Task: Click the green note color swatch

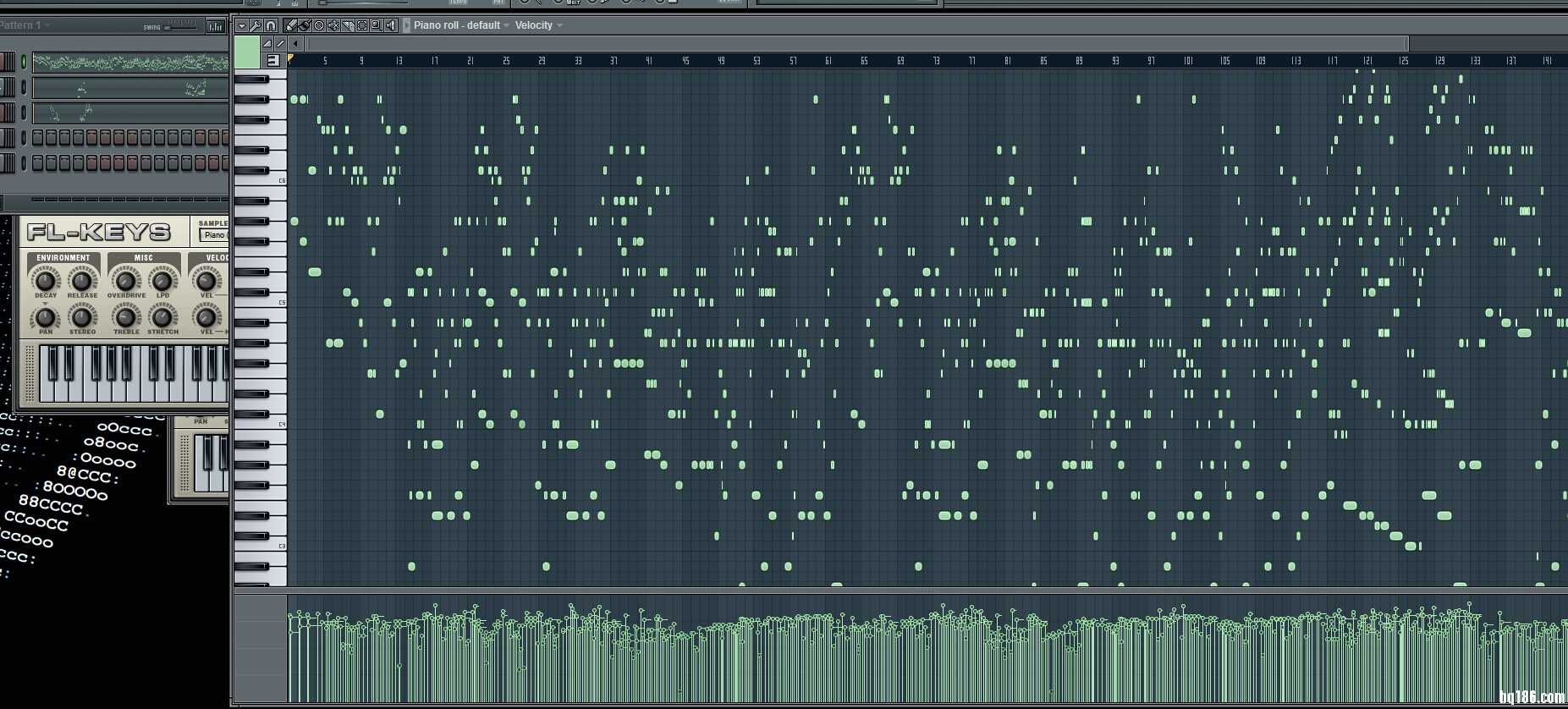Action: coord(247,52)
